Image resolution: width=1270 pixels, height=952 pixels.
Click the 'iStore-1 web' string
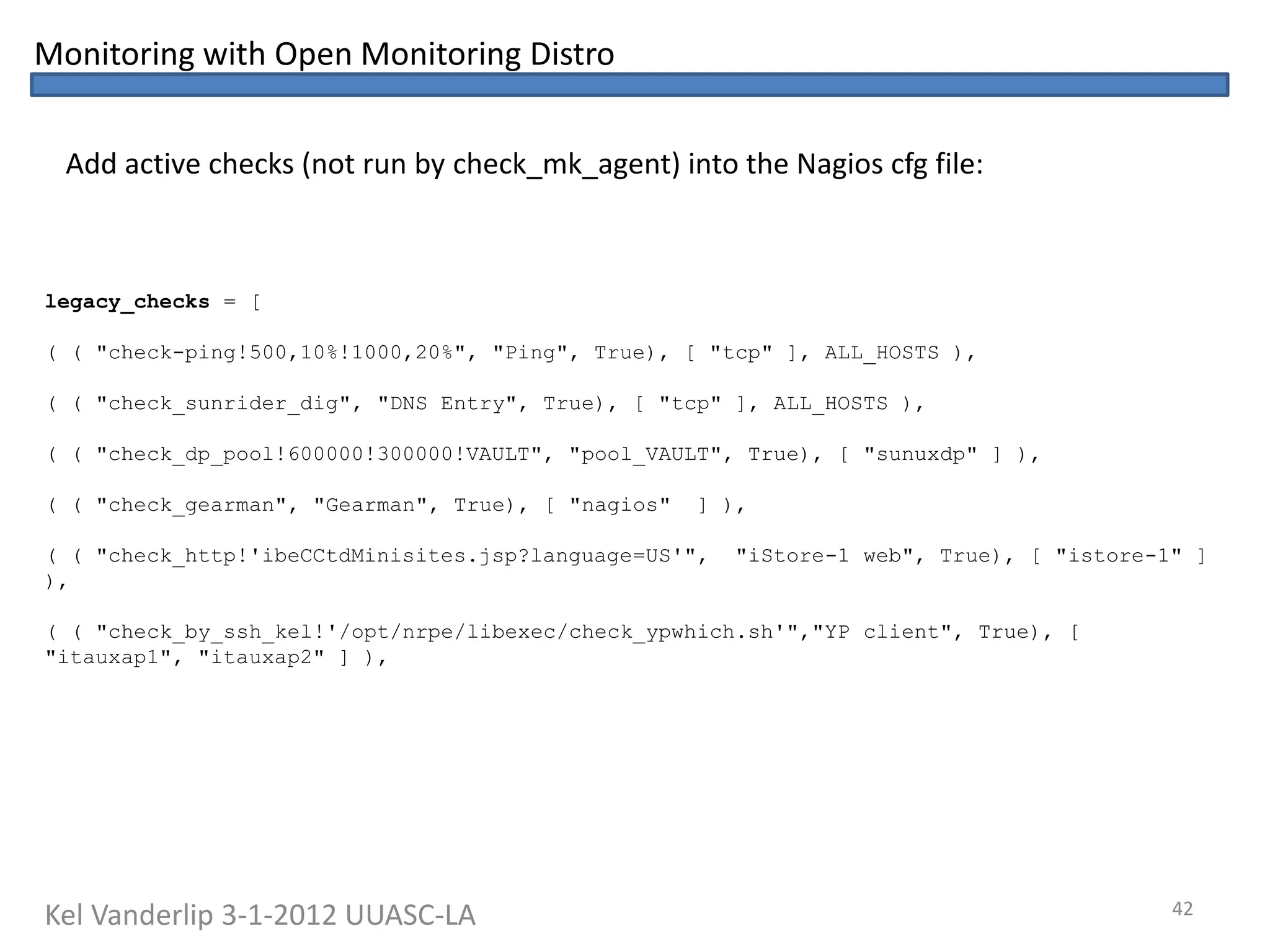824,556
